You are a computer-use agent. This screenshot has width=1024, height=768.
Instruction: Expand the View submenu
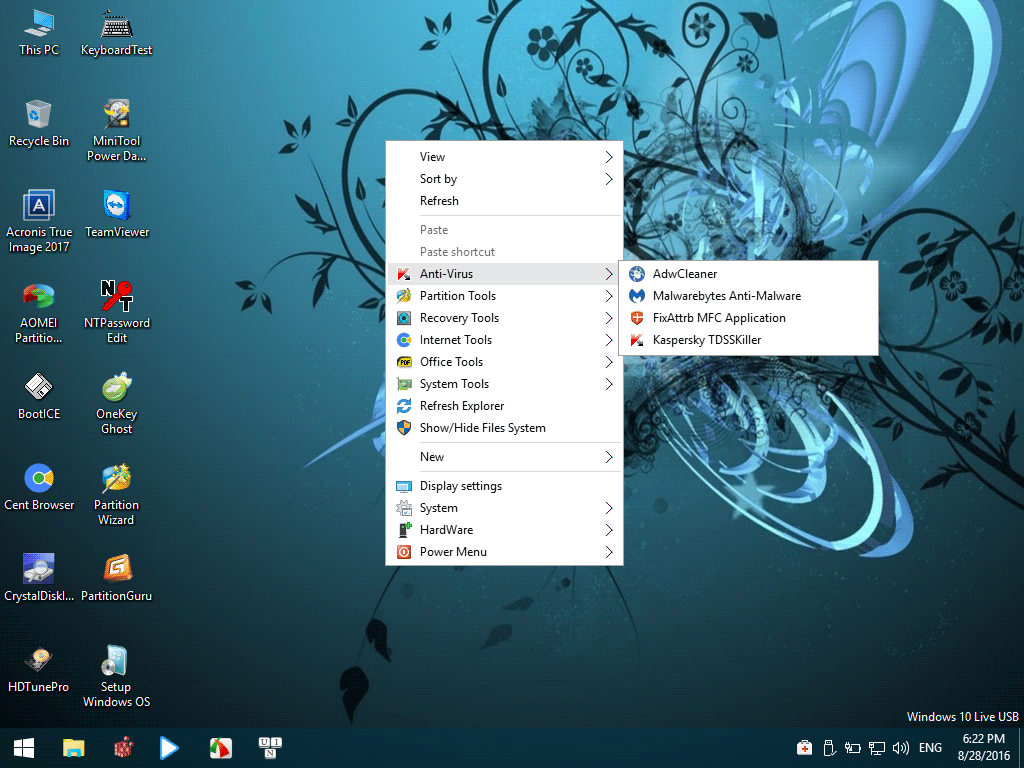coord(505,157)
